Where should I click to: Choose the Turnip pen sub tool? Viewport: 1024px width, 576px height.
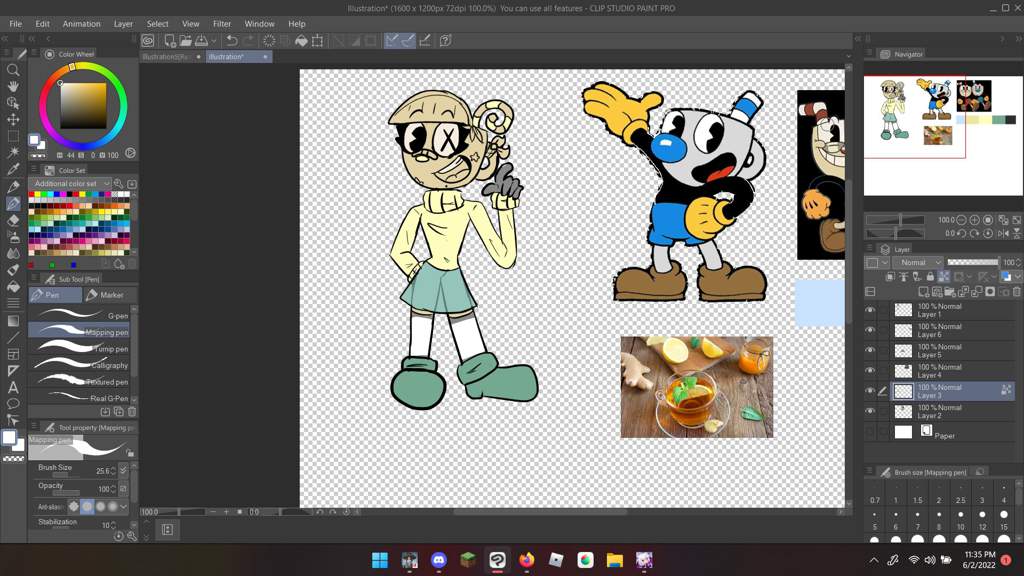(79, 348)
